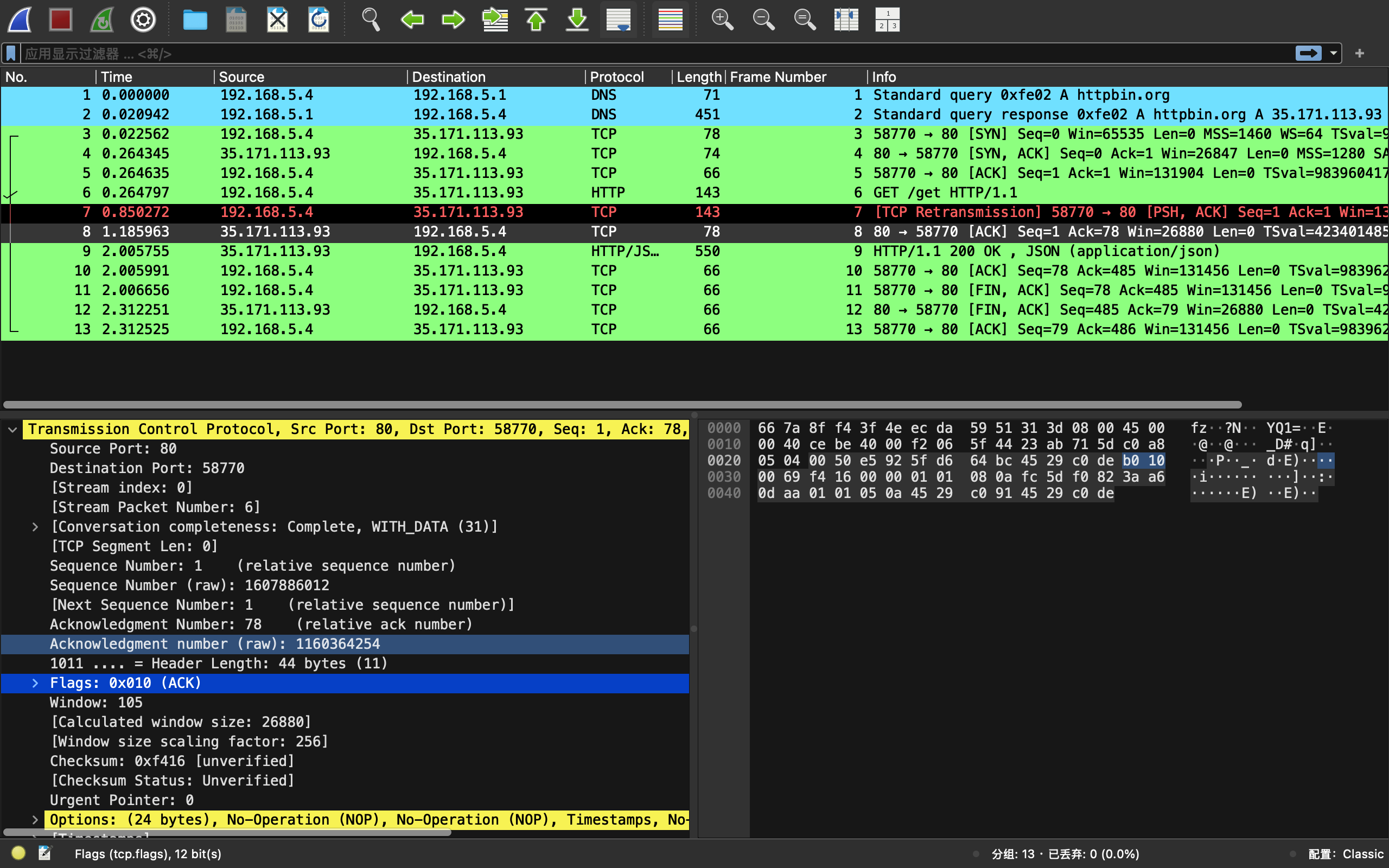Select packet 2 DNS query response
The height and width of the screenshot is (868, 1389).
[x=694, y=115]
